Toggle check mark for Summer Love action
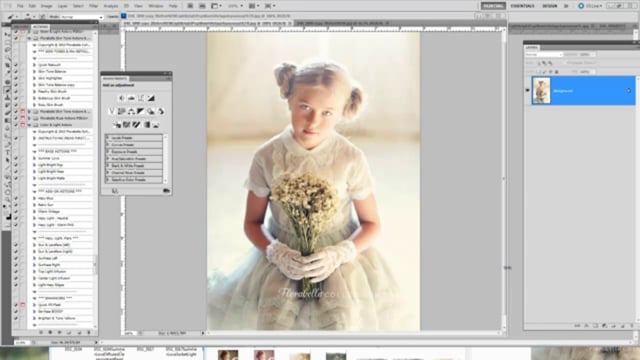 (16, 158)
